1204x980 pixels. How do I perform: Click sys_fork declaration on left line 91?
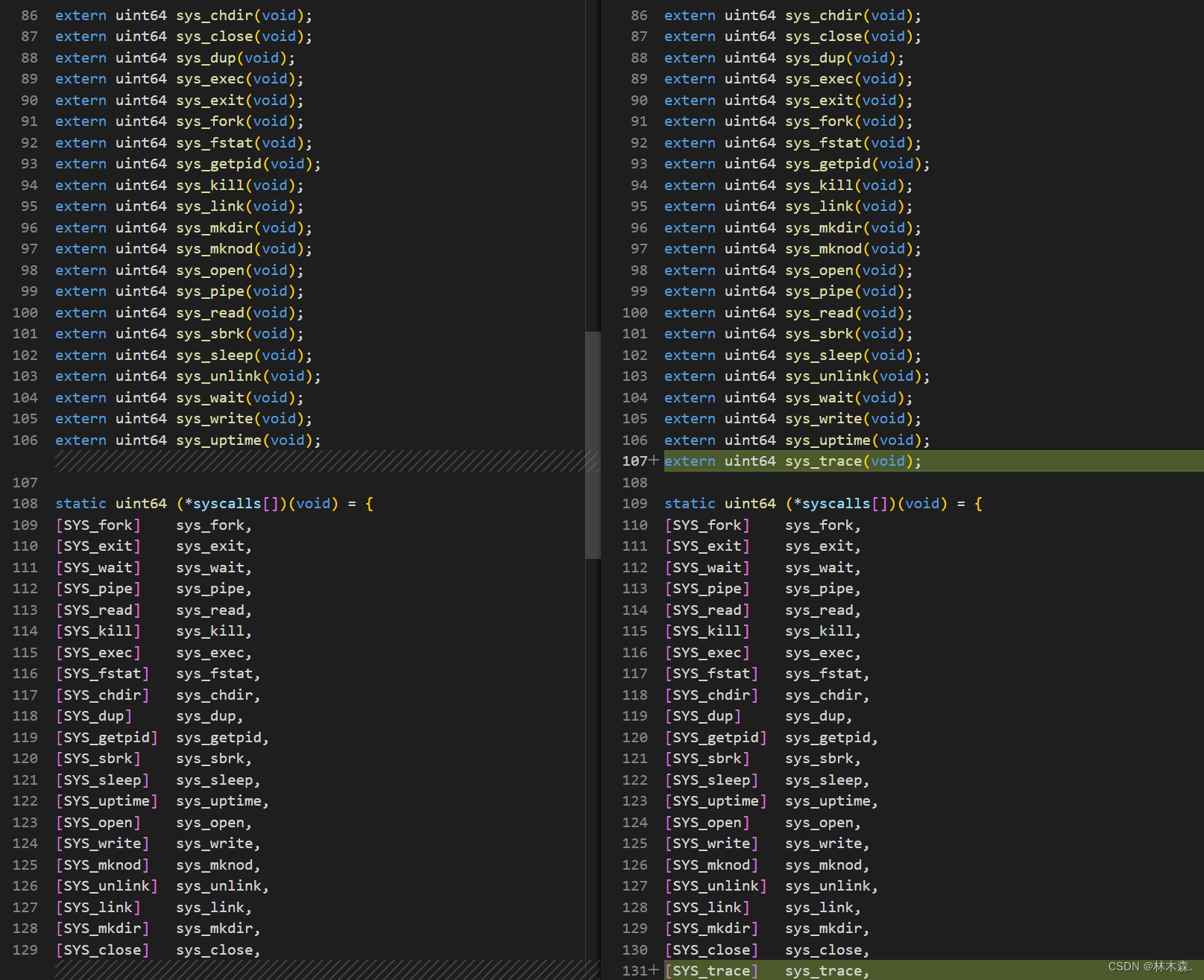(179, 121)
